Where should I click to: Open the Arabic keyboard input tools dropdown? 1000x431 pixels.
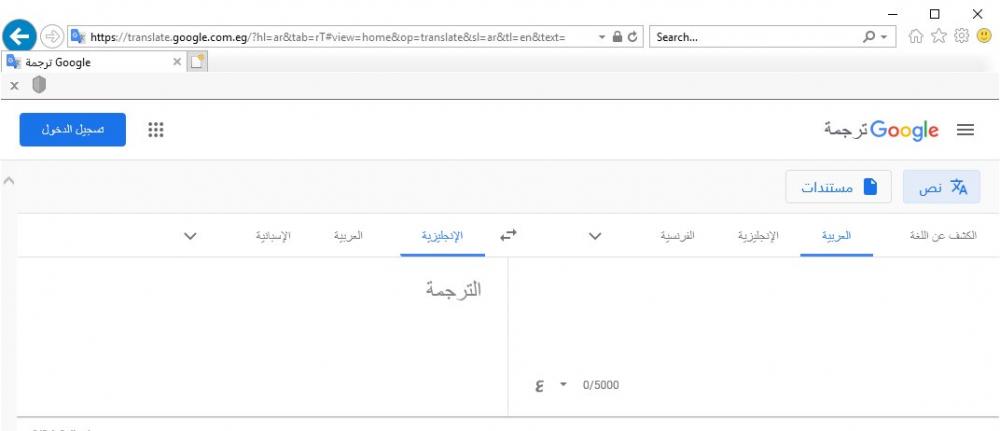click(x=562, y=385)
